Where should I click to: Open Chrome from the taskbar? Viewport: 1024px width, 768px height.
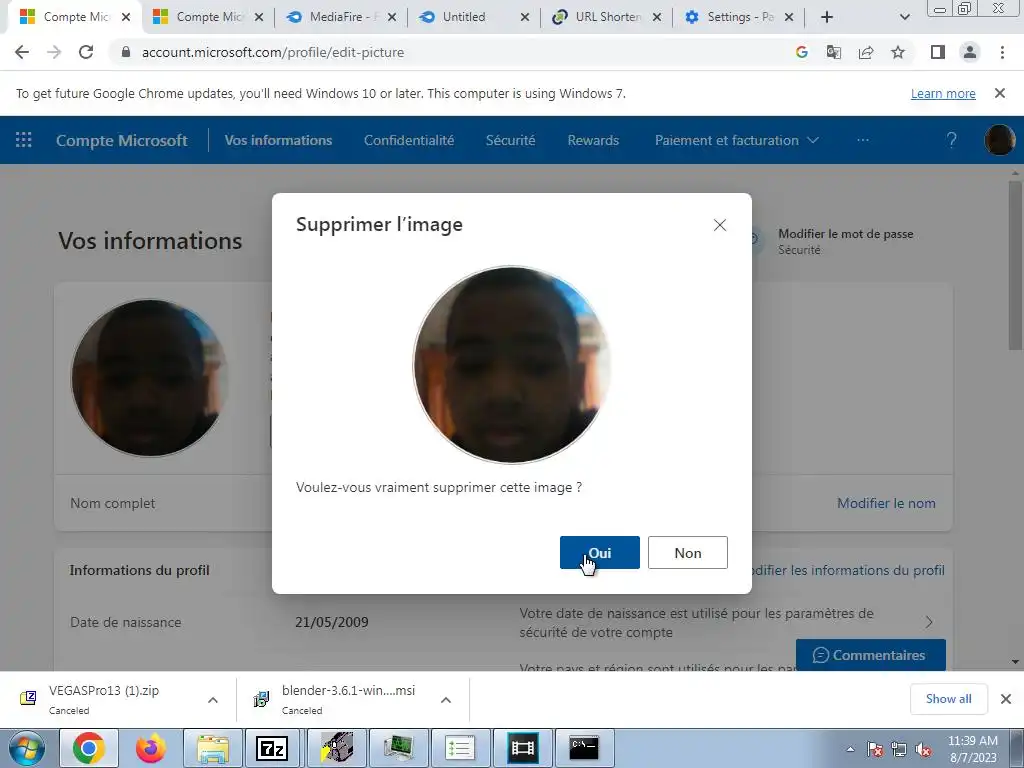[89, 748]
